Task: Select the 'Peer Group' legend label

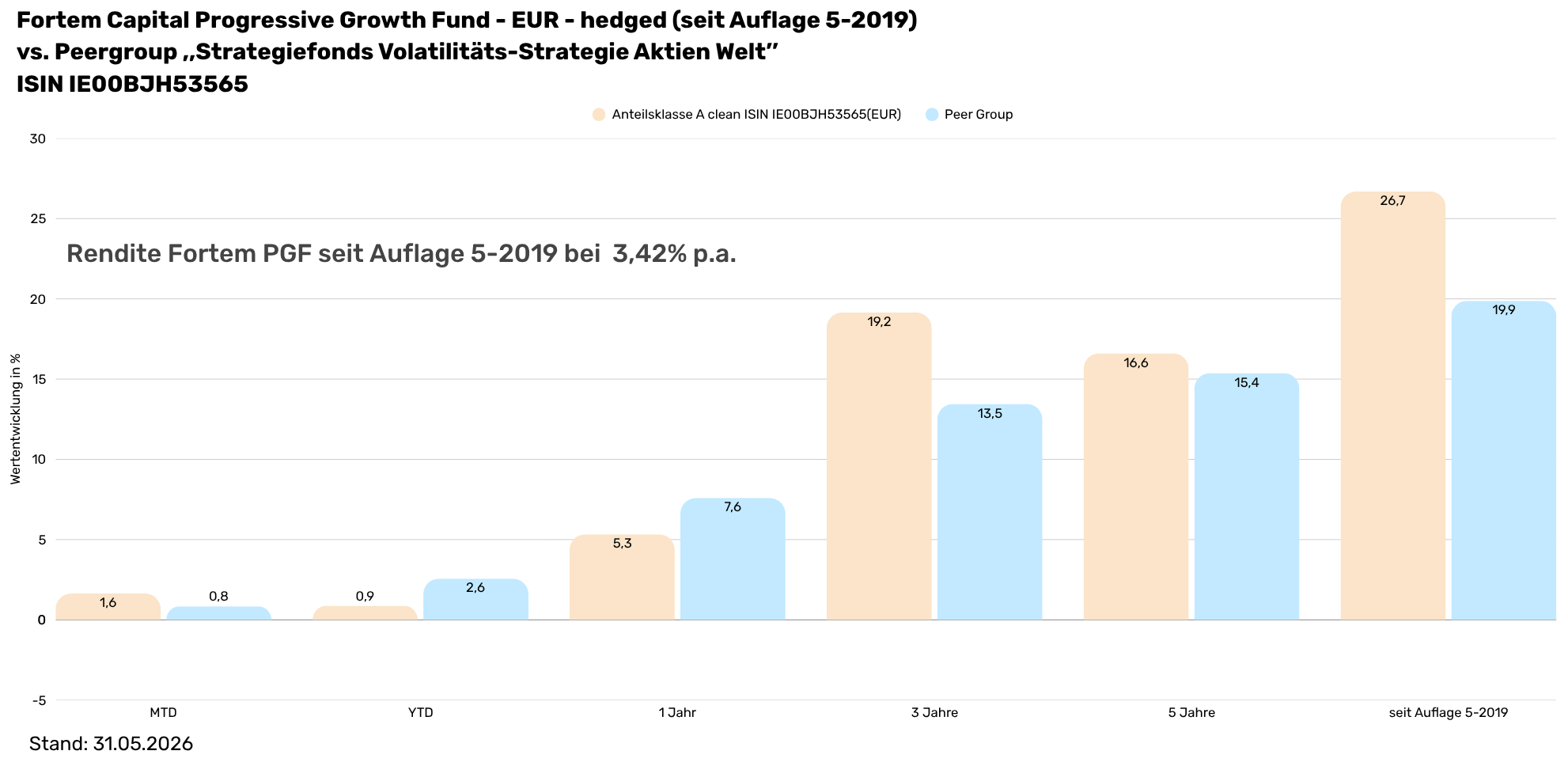Action: tap(979, 115)
